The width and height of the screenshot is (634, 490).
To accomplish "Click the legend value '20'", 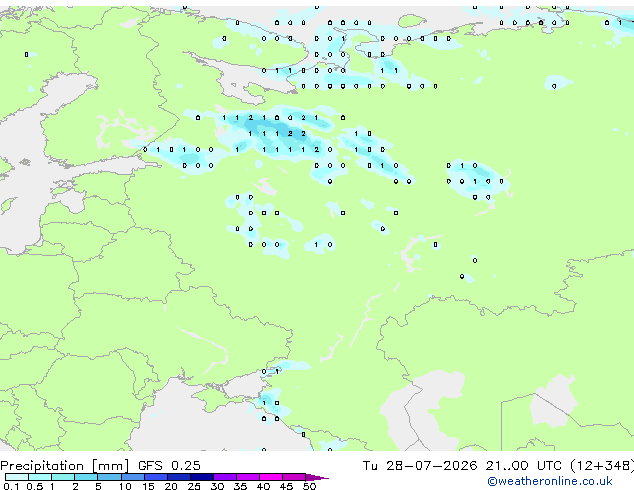I will click(x=171, y=486).
